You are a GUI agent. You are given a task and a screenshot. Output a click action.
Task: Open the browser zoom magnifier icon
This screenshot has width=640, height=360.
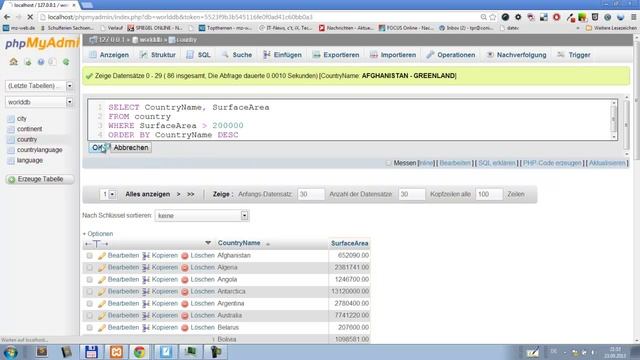(483, 17)
